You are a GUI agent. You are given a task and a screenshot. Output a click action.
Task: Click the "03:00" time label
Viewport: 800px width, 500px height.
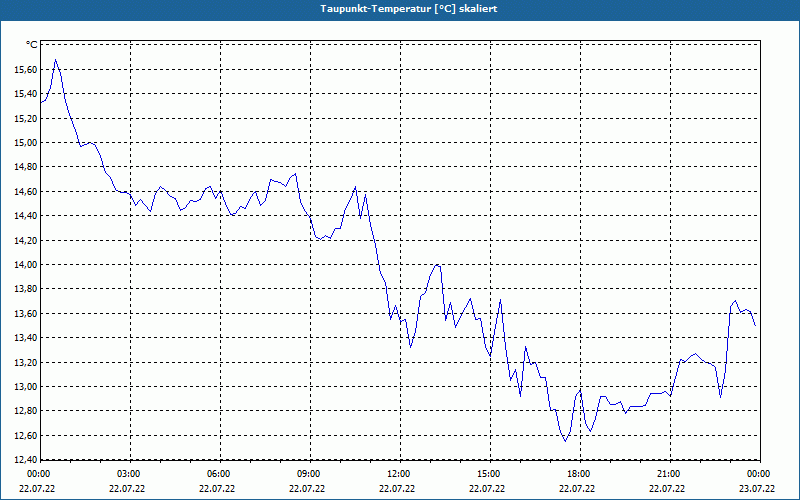pyautogui.click(x=128, y=474)
